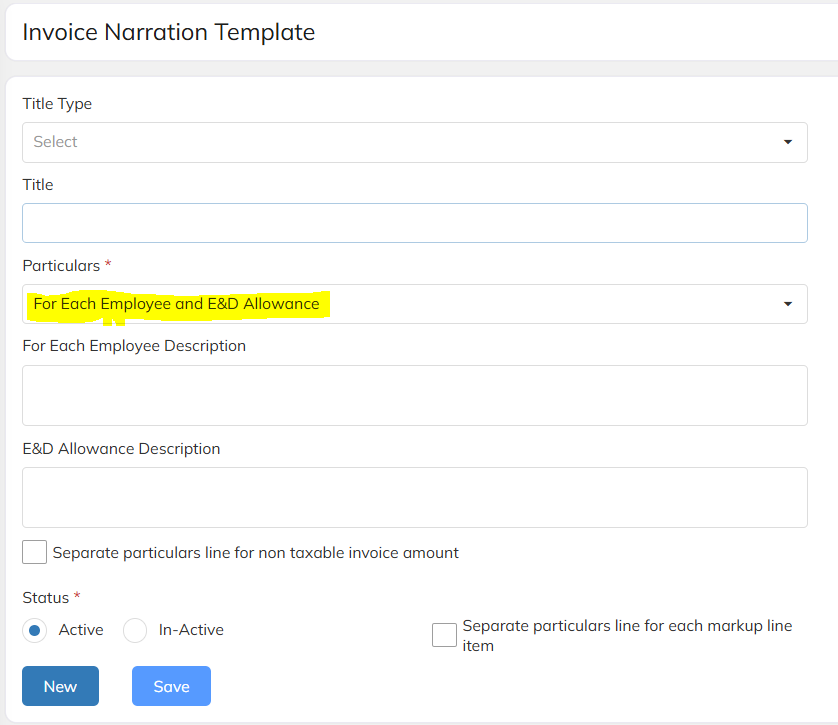Check the non taxable invoice amount checkbox
This screenshot has width=838, height=725.
click(34, 552)
